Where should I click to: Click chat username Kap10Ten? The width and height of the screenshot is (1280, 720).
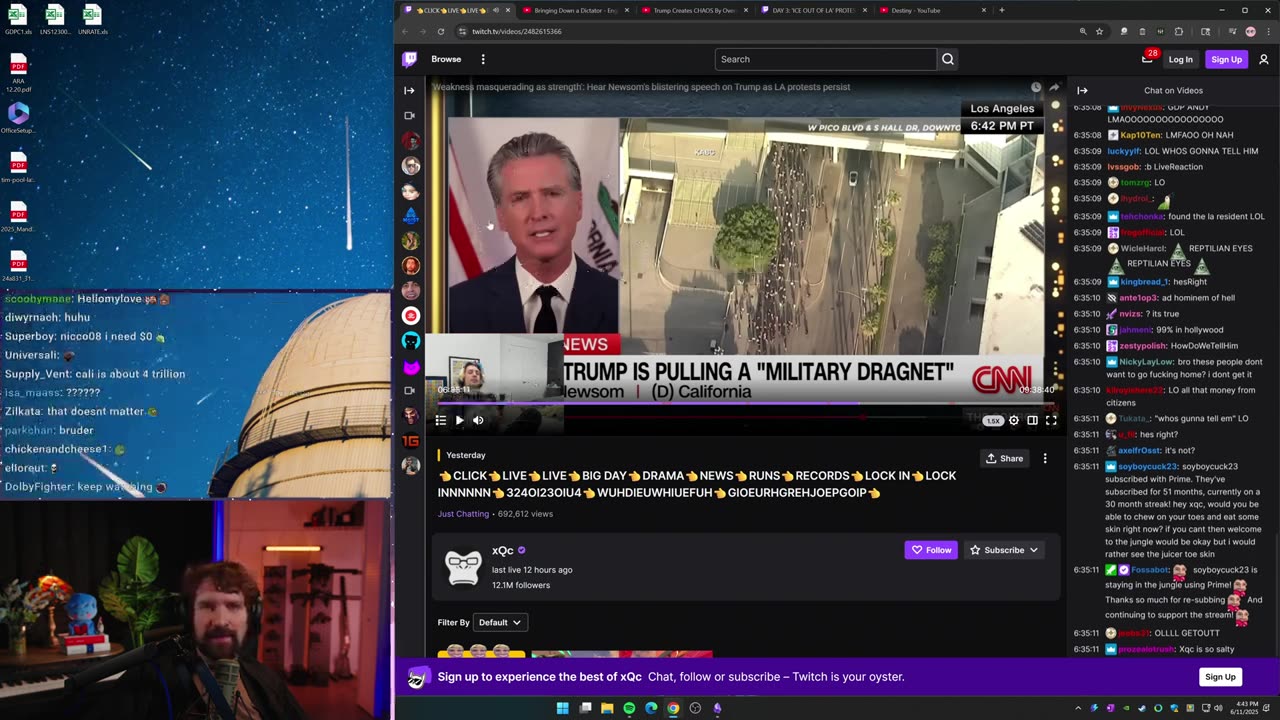click(x=1141, y=135)
